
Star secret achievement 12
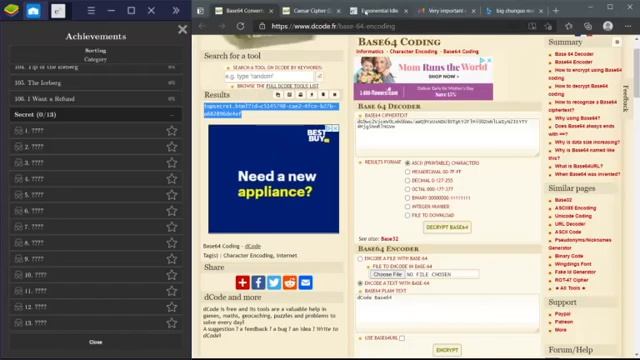pyautogui.click(x=172, y=307)
